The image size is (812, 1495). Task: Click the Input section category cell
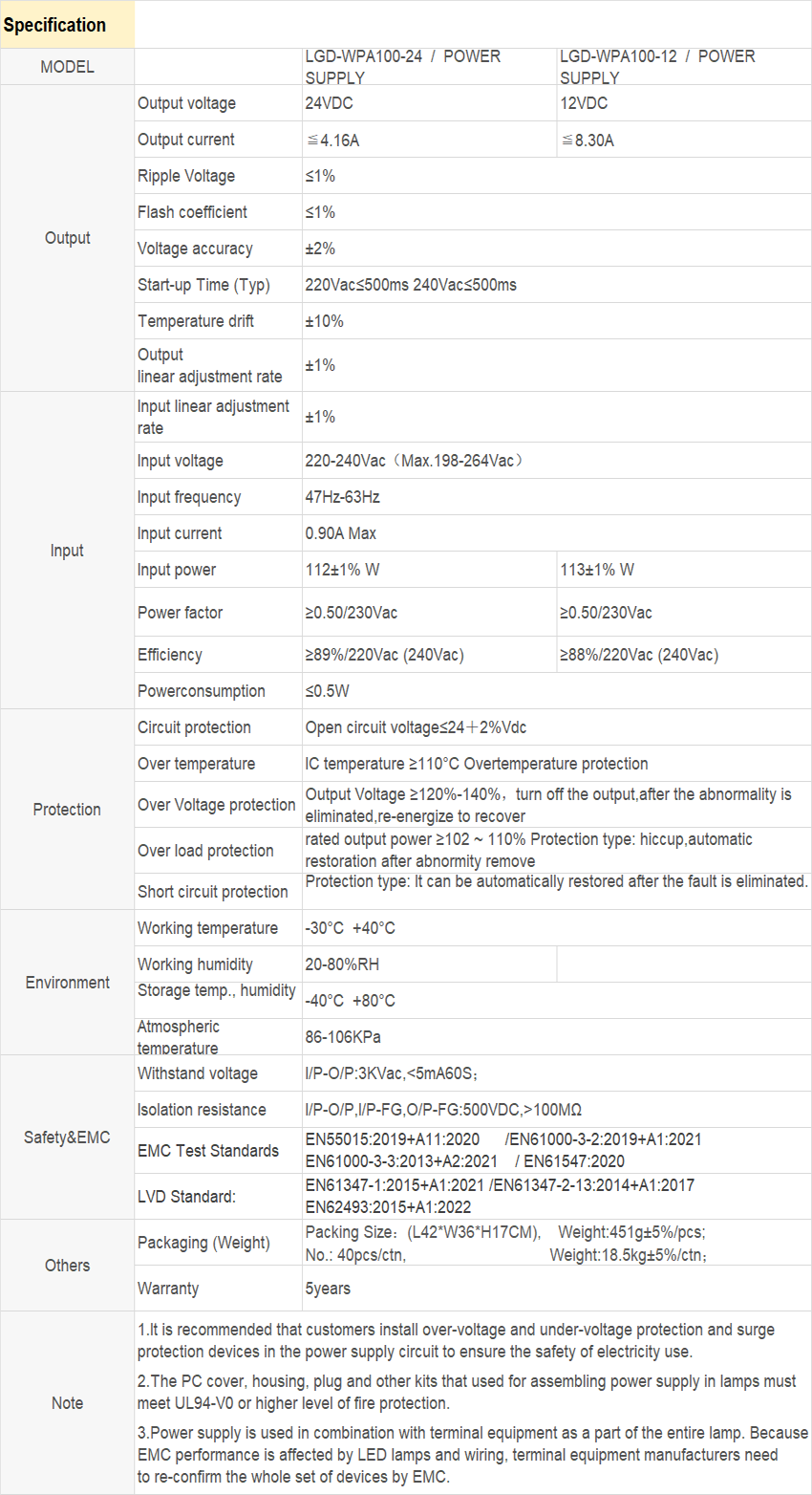[67, 551]
